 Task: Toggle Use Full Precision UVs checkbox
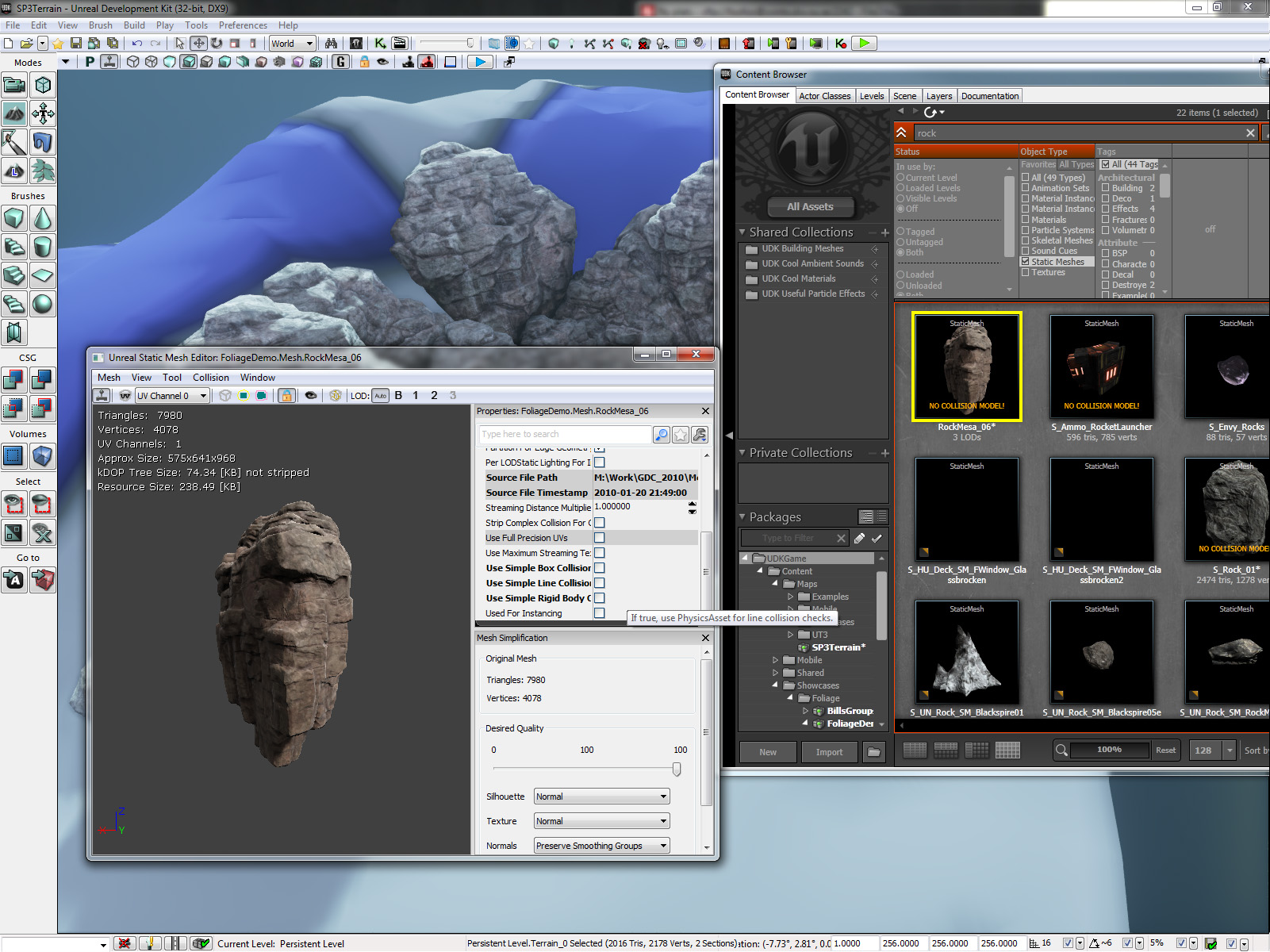[600, 538]
